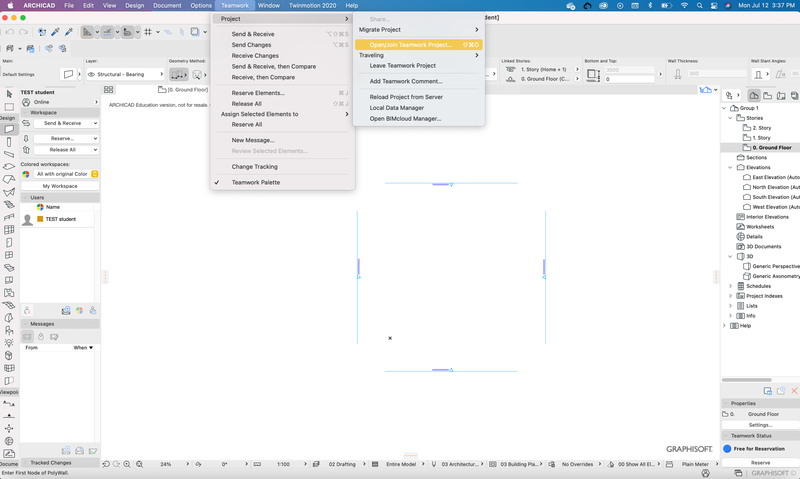
Task: Click the grid snap icon in toolbar
Action: pyautogui.click(x=148, y=32)
